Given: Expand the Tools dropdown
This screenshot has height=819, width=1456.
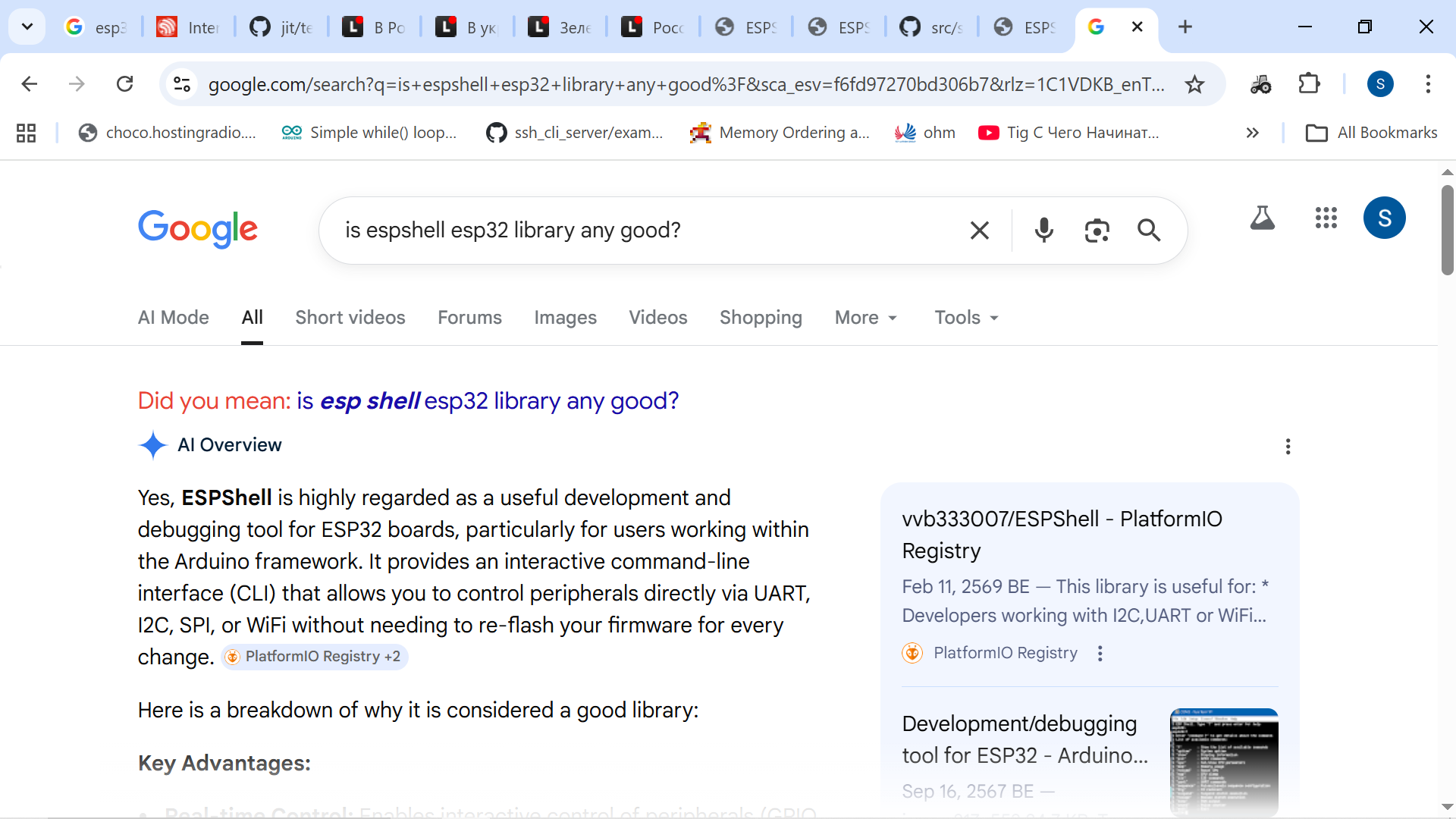Looking at the screenshot, I should pos(967,317).
